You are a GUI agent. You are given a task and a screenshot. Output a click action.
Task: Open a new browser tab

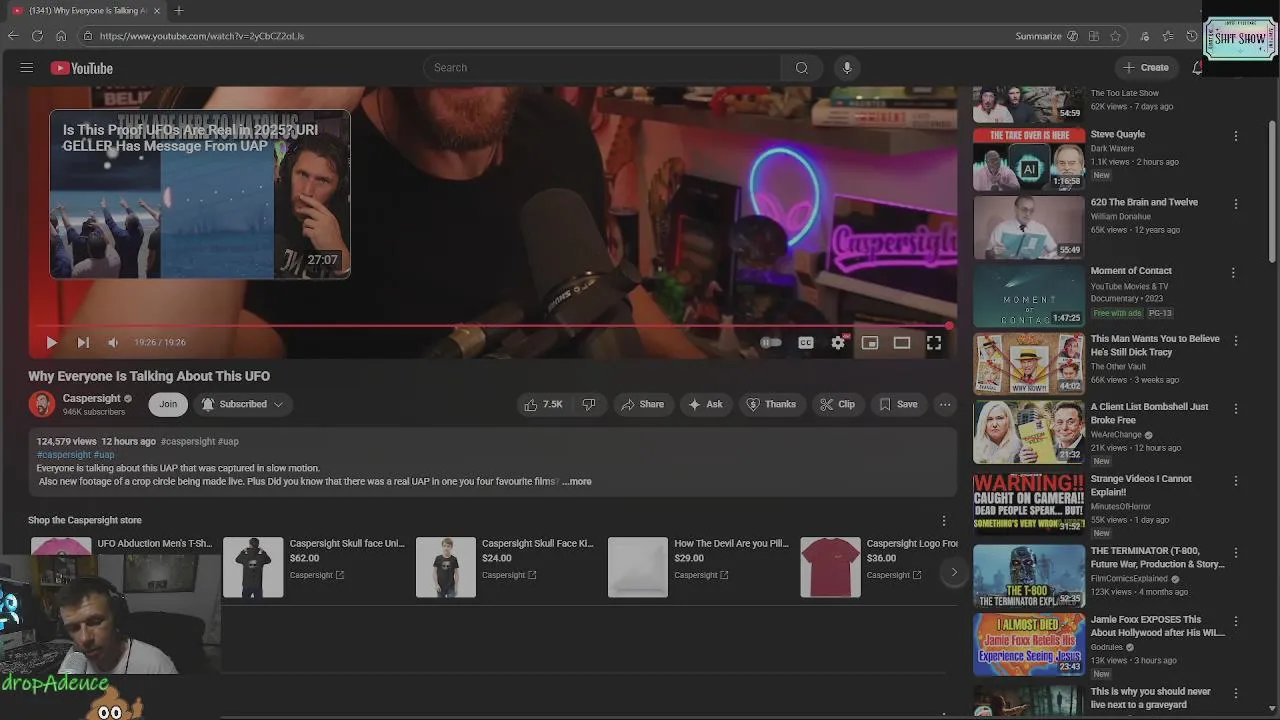pyautogui.click(x=179, y=11)
